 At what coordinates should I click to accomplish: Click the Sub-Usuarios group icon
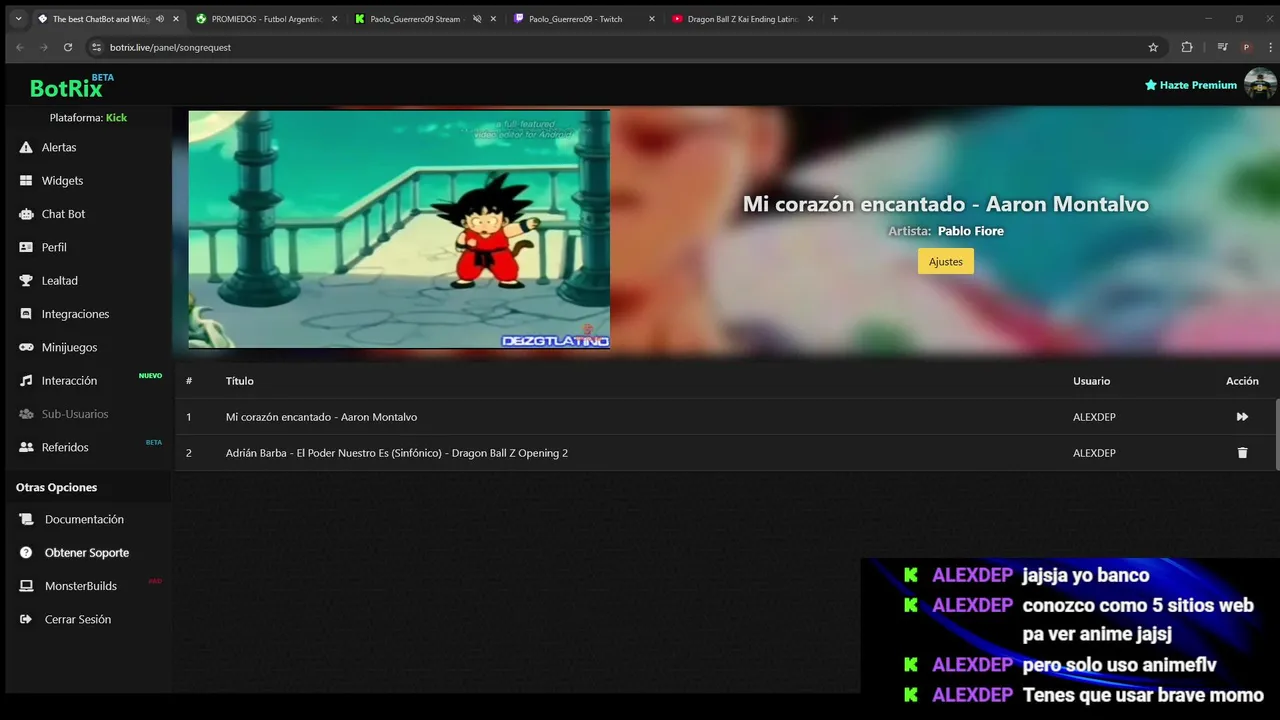point(26,414)
